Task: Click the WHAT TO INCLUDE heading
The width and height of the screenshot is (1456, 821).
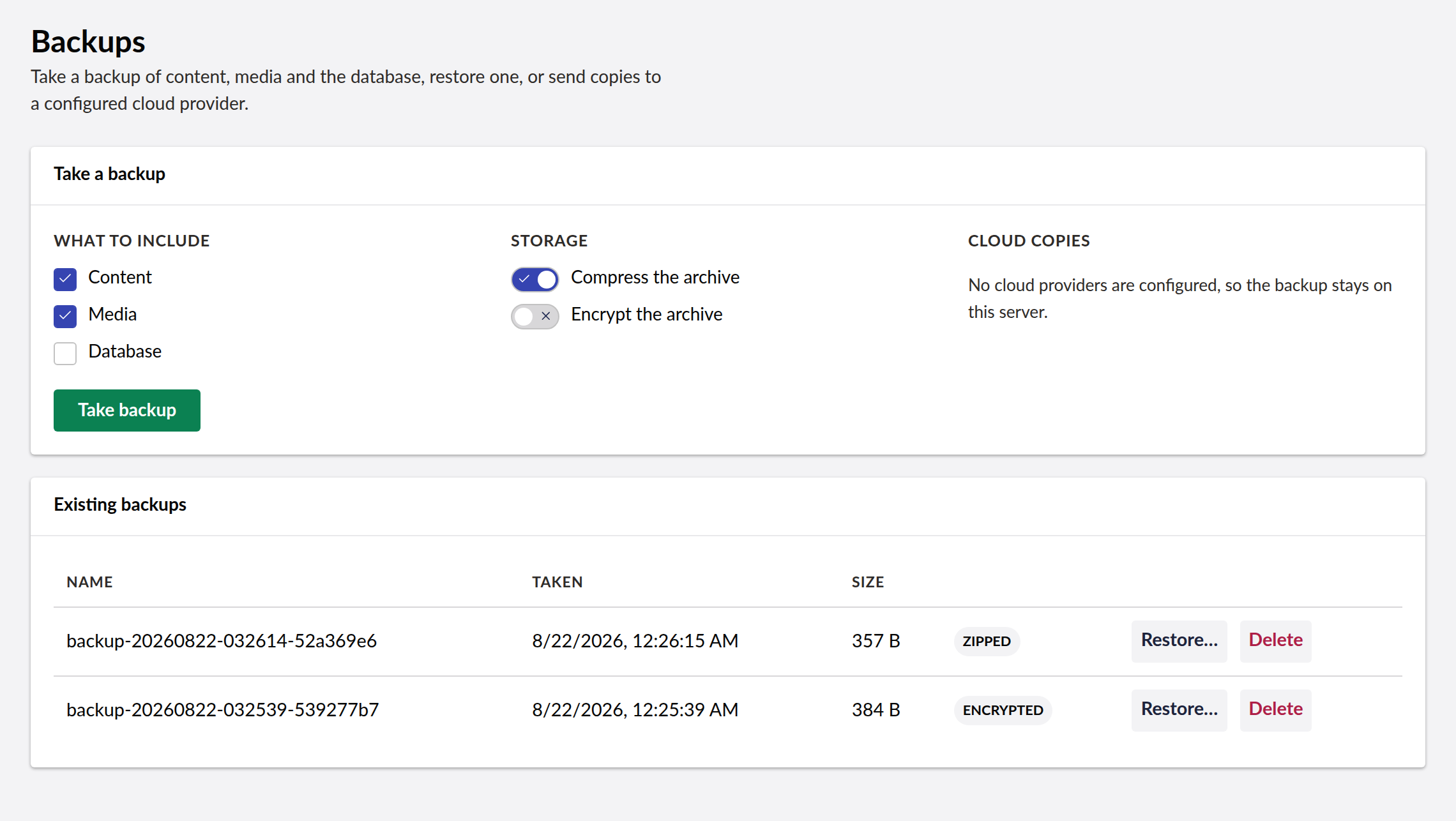Action: [x=132, y=241]
